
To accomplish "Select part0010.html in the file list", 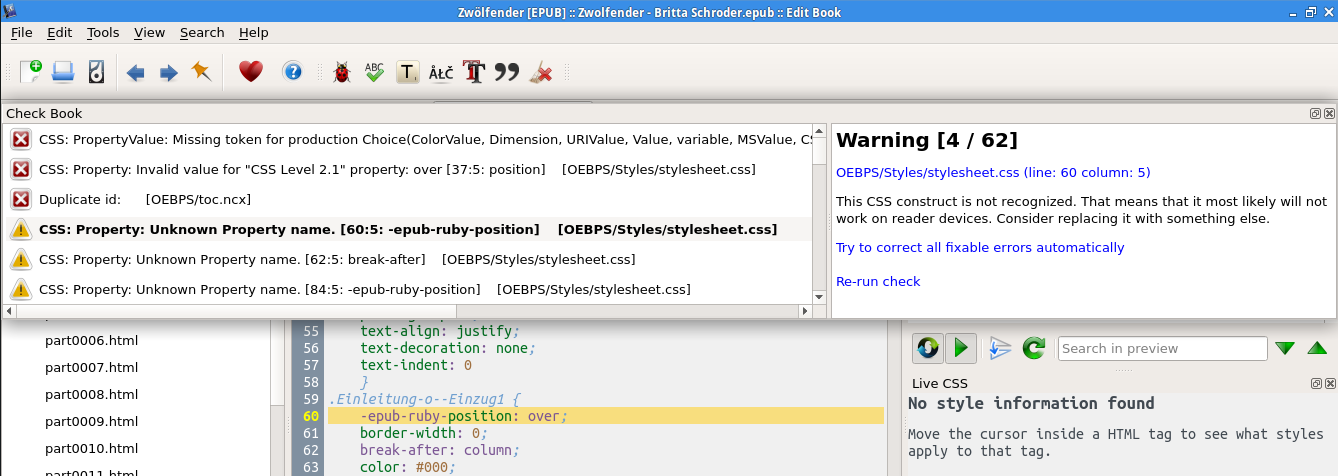I will point(91,448).
